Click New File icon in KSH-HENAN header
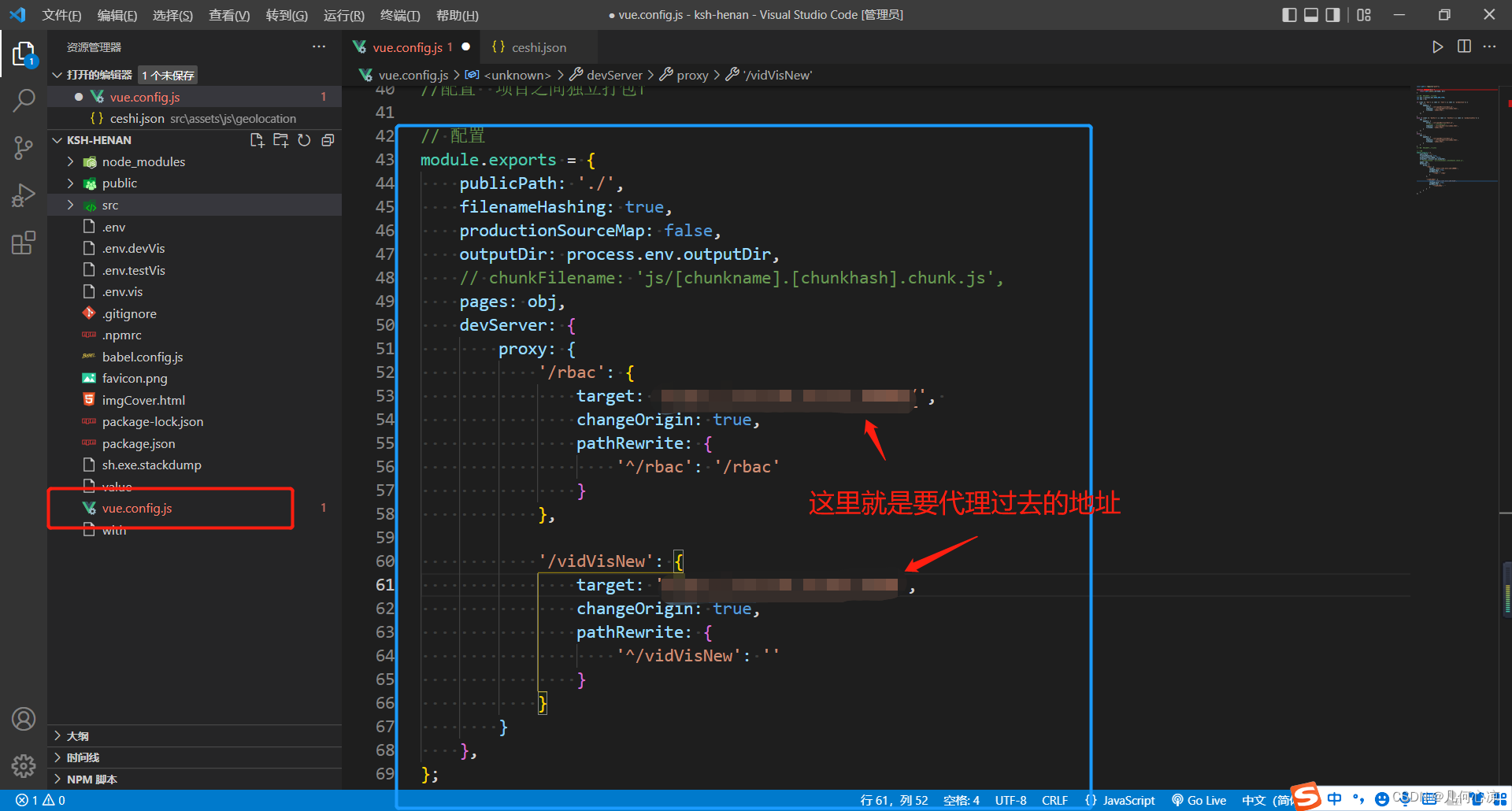Viewport: 1512px width, 811px height. click(257, 140)
